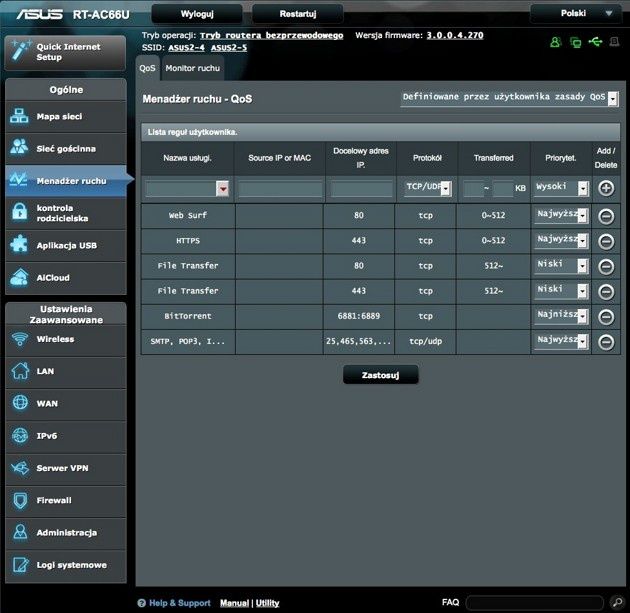This screenshot has height=613, width=630.
Task: Delete the SMTP, POP3 rule
Action: pyautogui.click(x=606, y=342)
